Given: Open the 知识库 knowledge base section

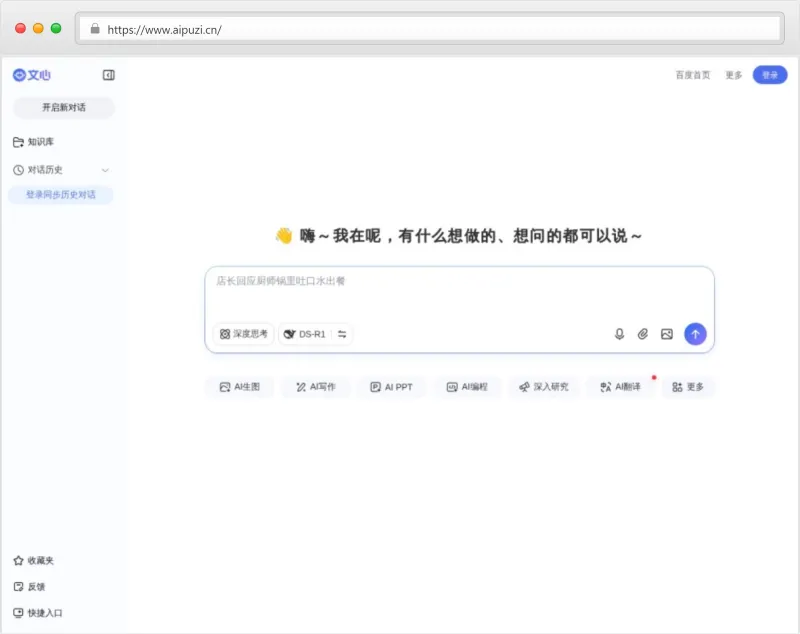Looking at the screenshot, I should click(40, 141).
